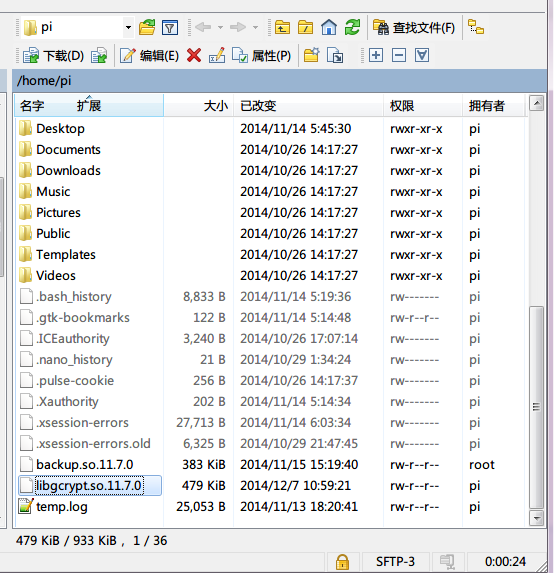Click the file filter funnel icon

tap(170, 27)
